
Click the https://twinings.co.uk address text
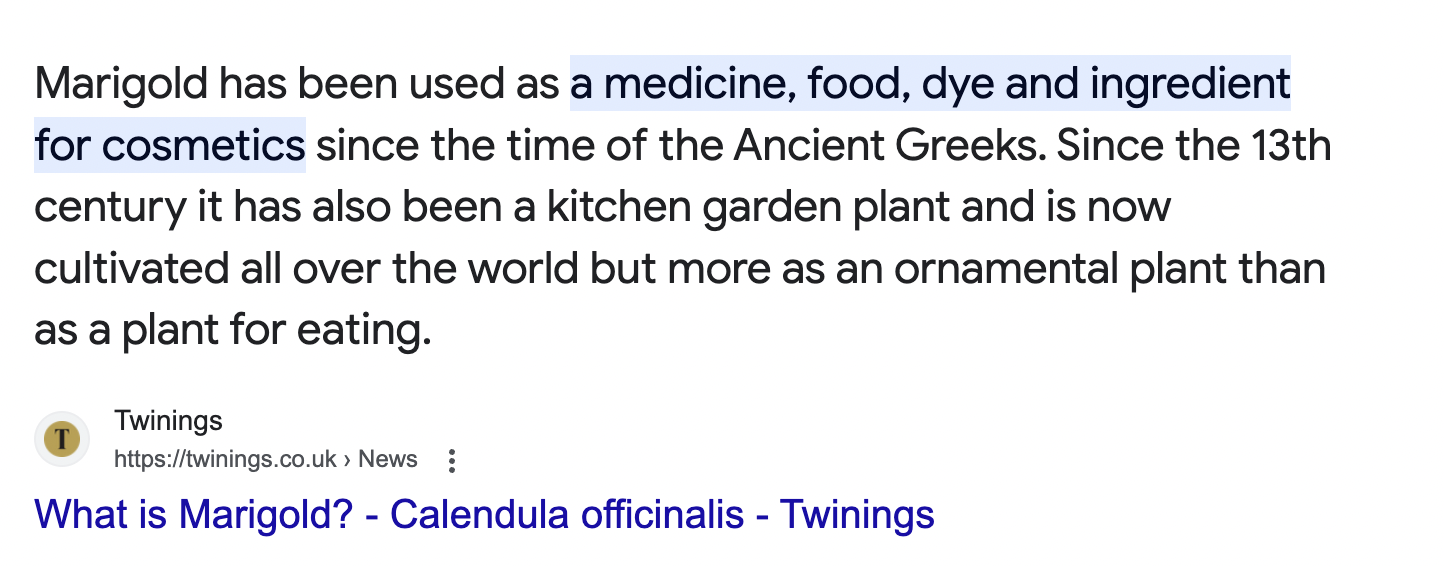click(225, 460)
